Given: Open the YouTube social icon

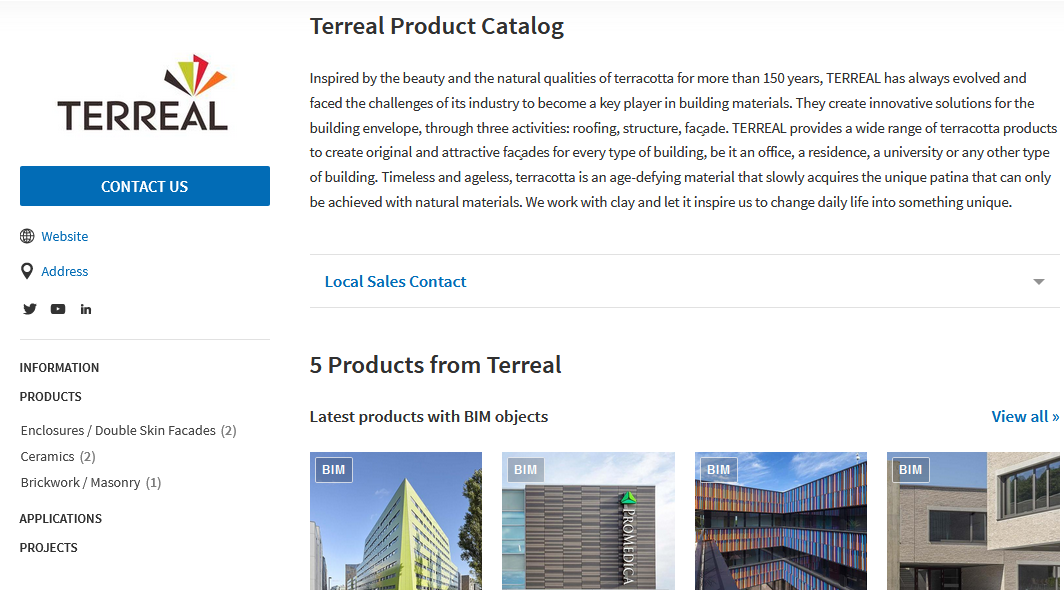Looking at the screenshot, I should point(58,309).
